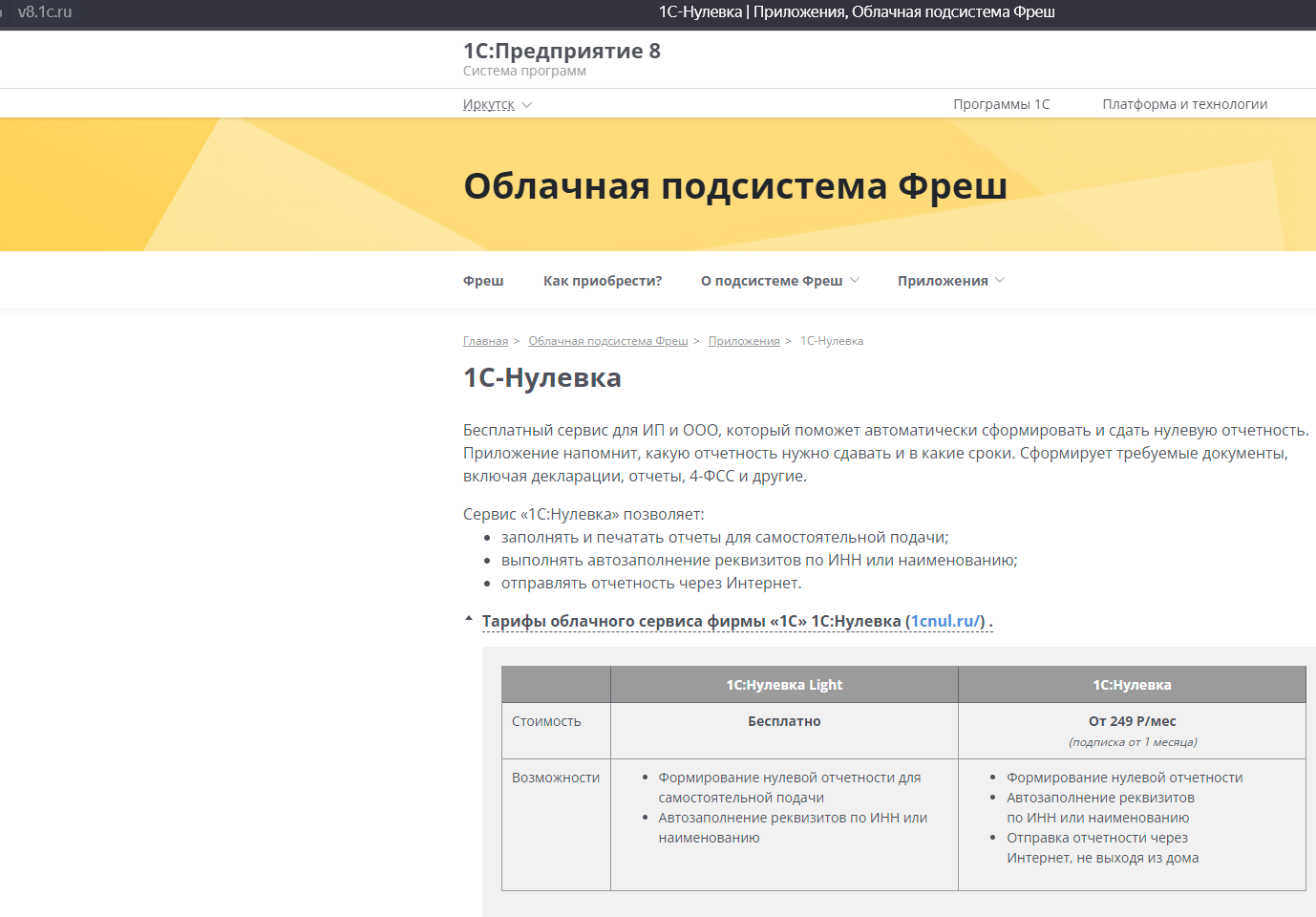Image resolution: width=1316 pixels, height=917 pixels.
Task: Click the v8.1c.ru address in browser bar
Action: (x=45, y=12)
